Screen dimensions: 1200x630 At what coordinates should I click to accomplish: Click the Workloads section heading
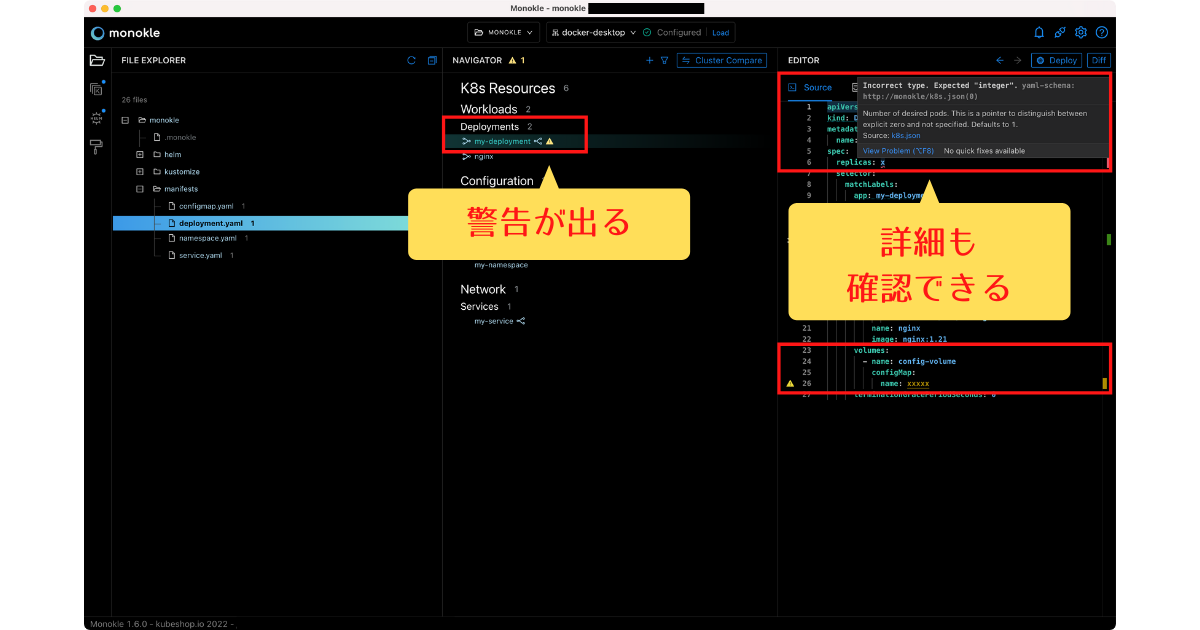point(489,109)
